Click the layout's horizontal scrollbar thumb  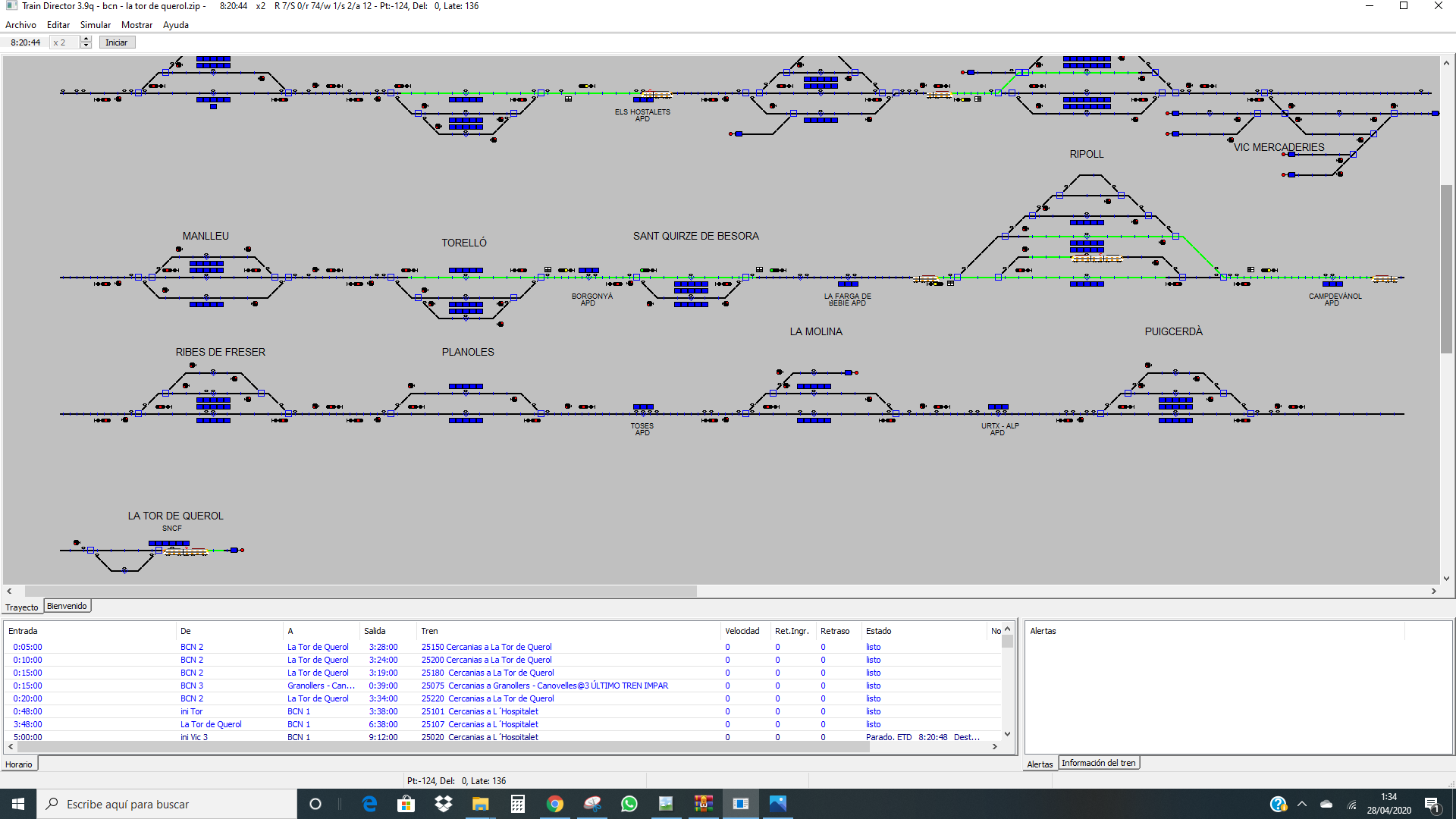(x=360, y=591)
